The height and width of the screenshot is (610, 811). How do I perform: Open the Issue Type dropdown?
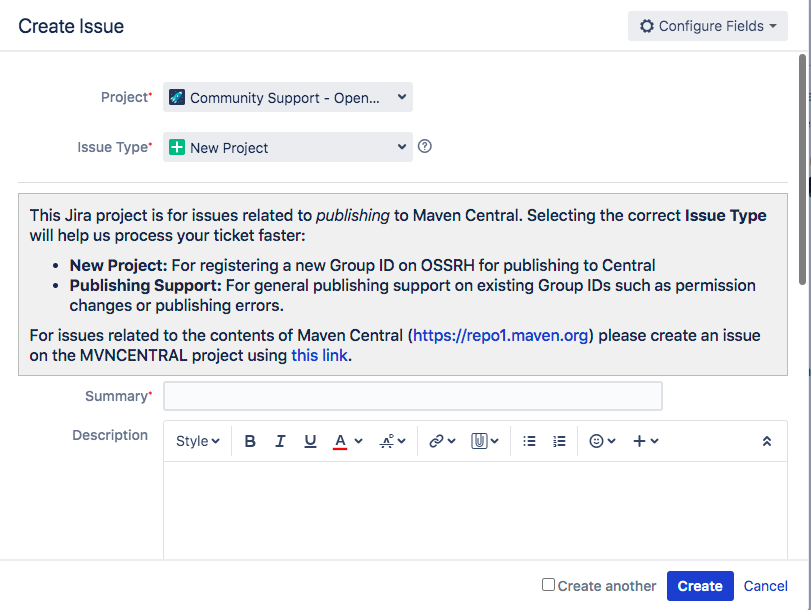coord(288,147)
